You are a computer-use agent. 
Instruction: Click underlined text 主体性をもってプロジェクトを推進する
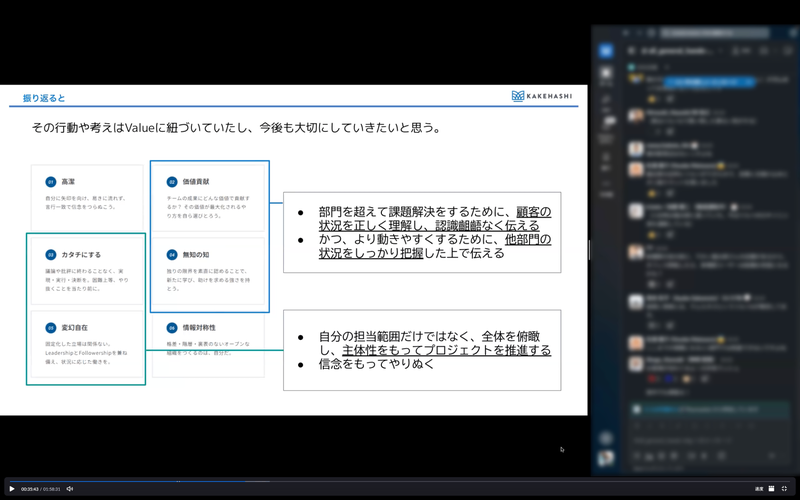(446, 350)
